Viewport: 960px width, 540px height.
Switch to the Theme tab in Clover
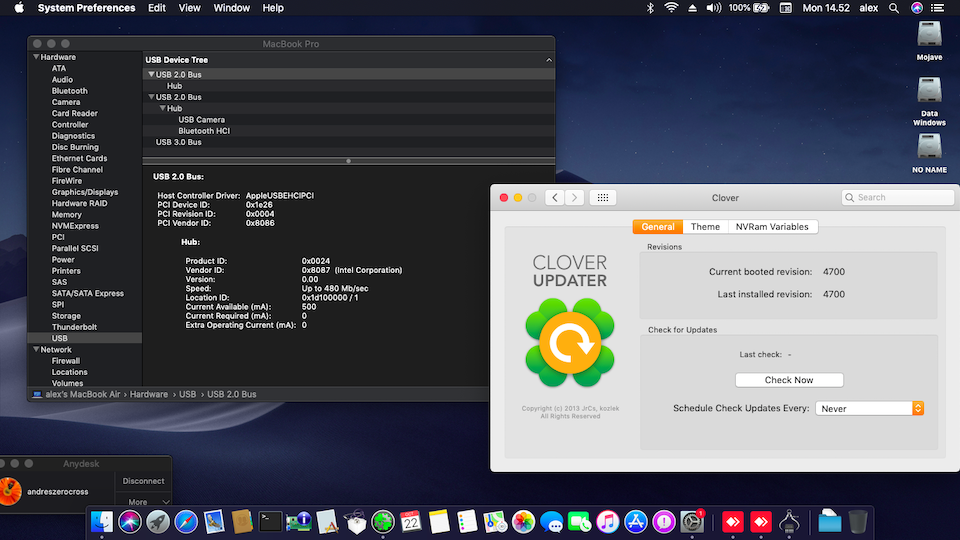click(705, 227)
